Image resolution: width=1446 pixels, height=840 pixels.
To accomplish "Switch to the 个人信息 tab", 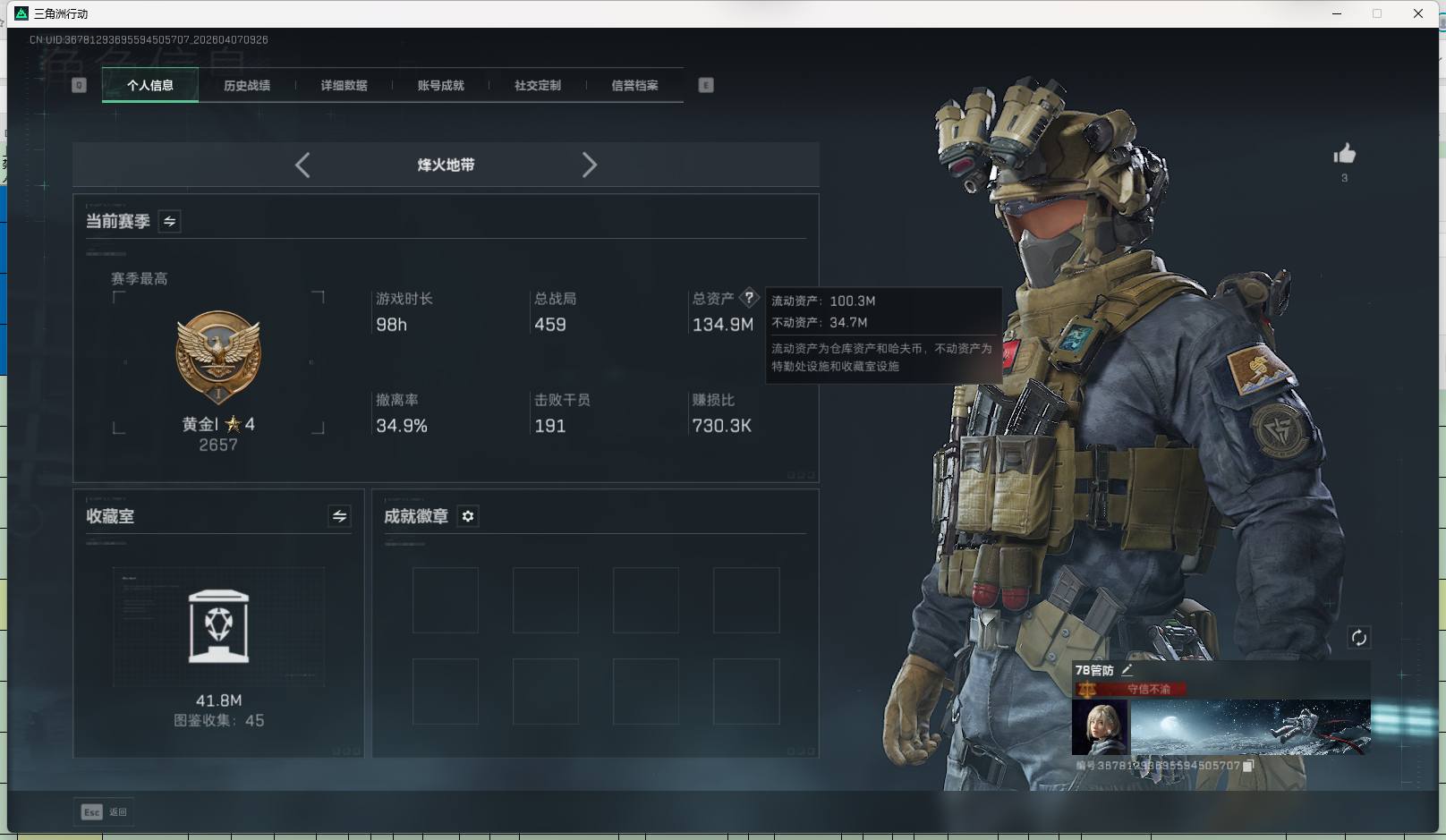I will point(150,85).
